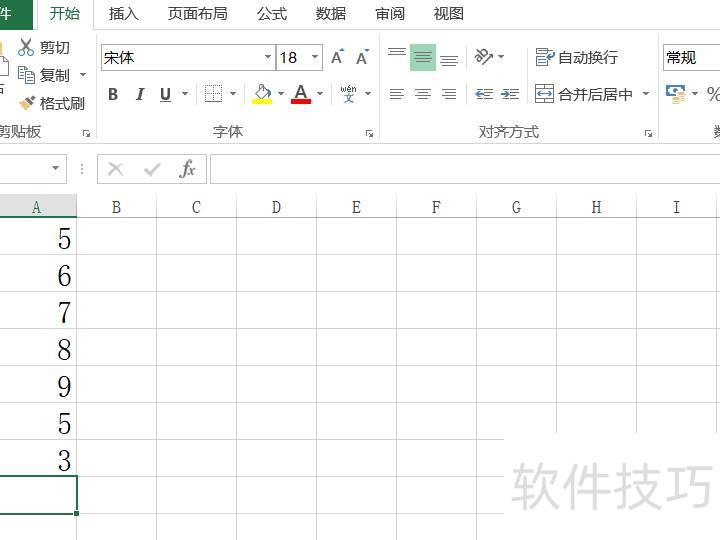Open the fill color dropdown arrow
The height and width of the screenshot is (540, 720).
(x=281, y=94)
